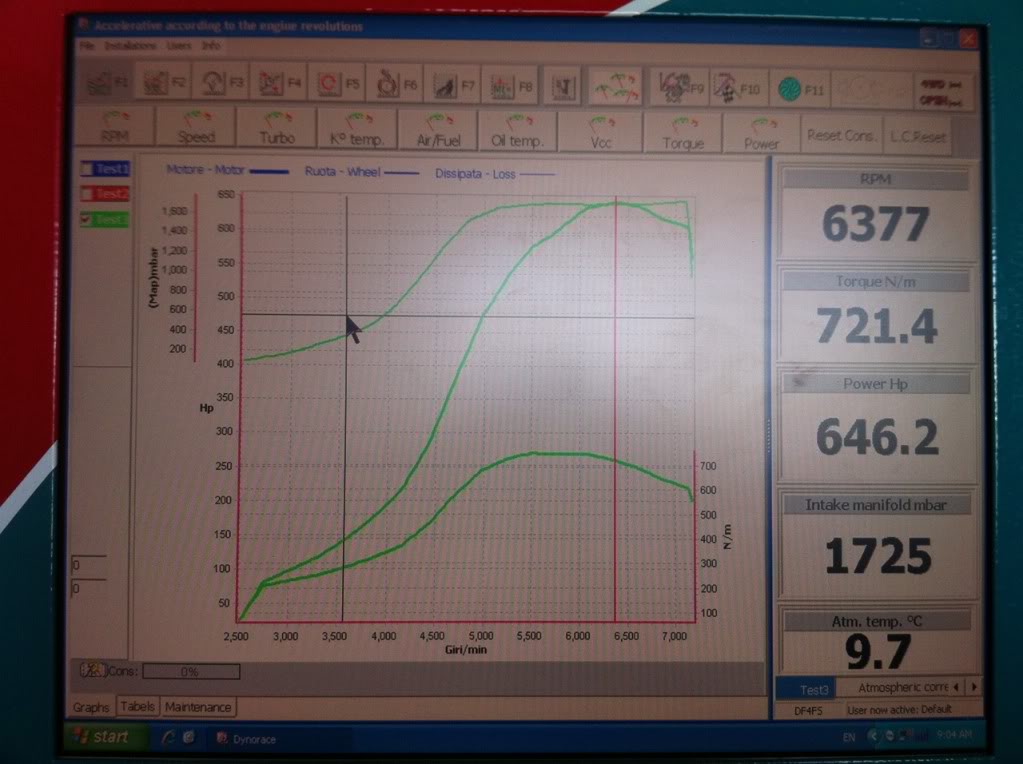Enable the Test1 checkbox
The width and height of the screenshot is (1023, 764).
point(86,170)
